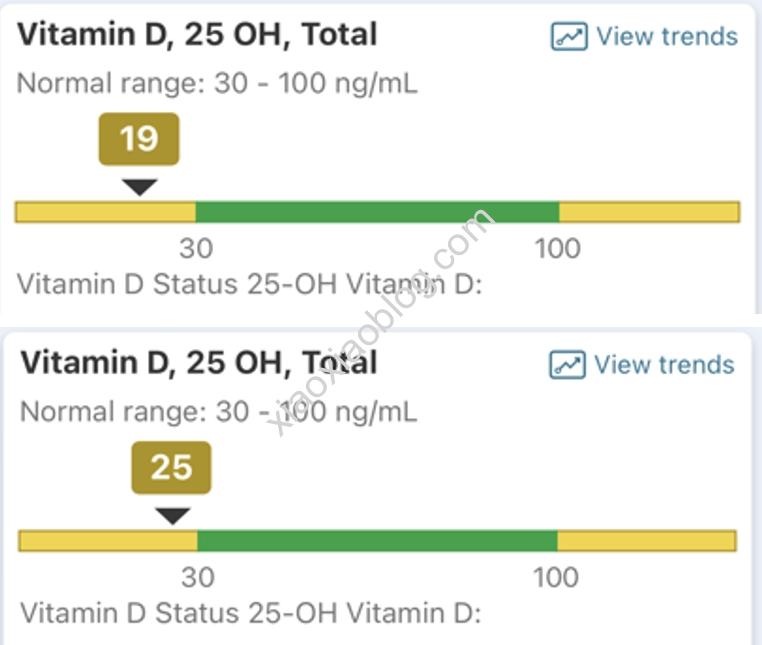
Task: Select the green normal range bar under 25
Action: [376, 541]
